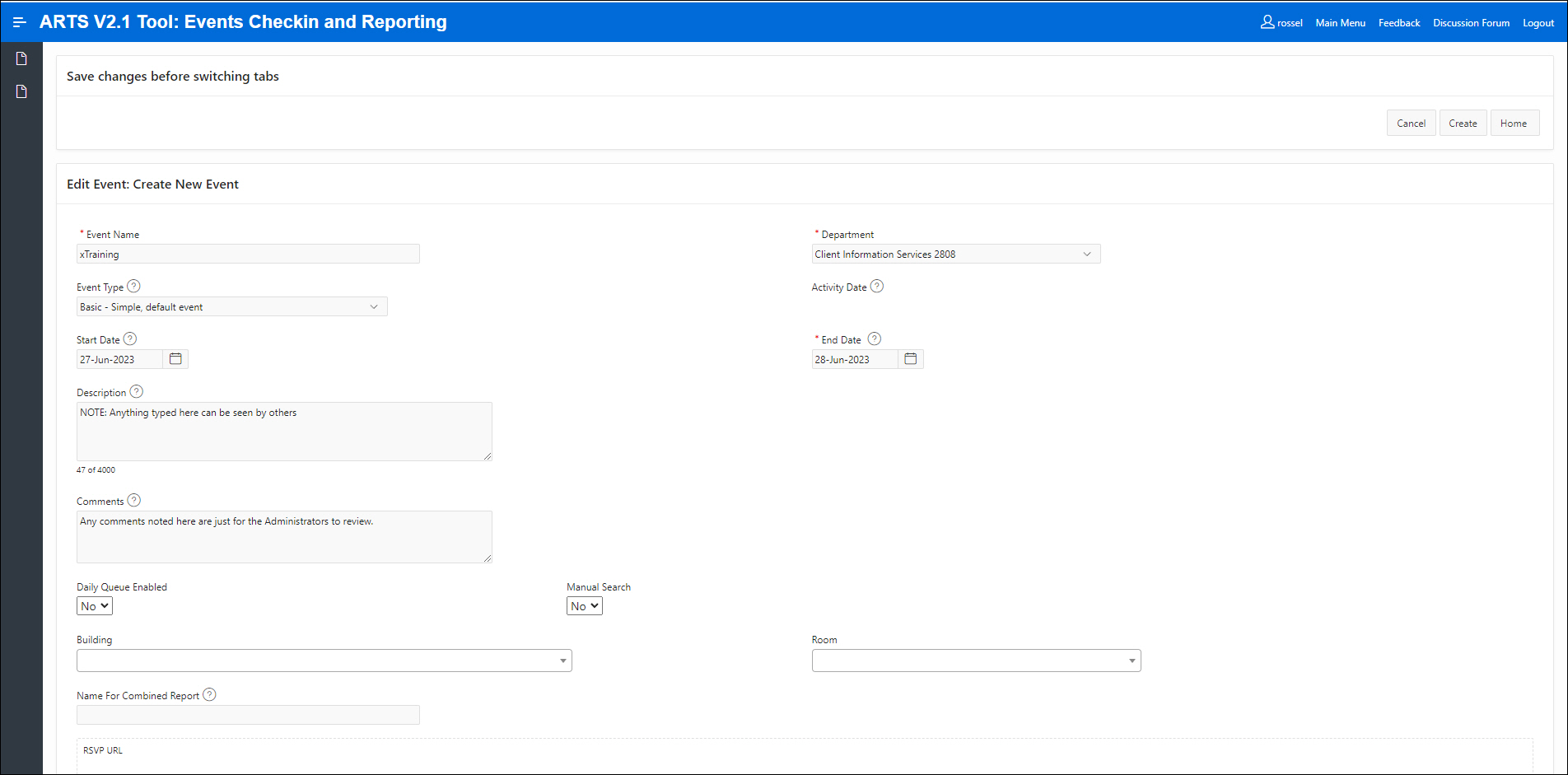The width and height of the screenshot is (1568, 775).
Task: Click inside the Description text area
Action: tap(284, 432)
